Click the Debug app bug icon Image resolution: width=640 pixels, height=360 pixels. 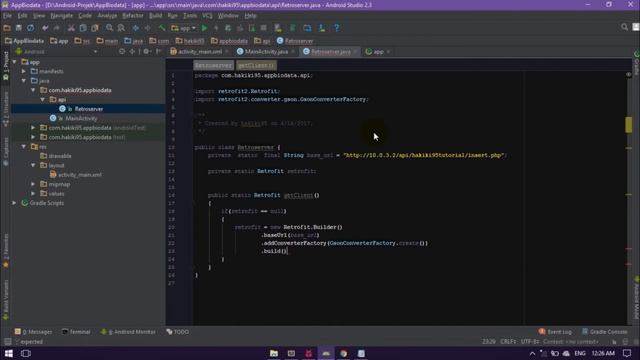point(228,28)
